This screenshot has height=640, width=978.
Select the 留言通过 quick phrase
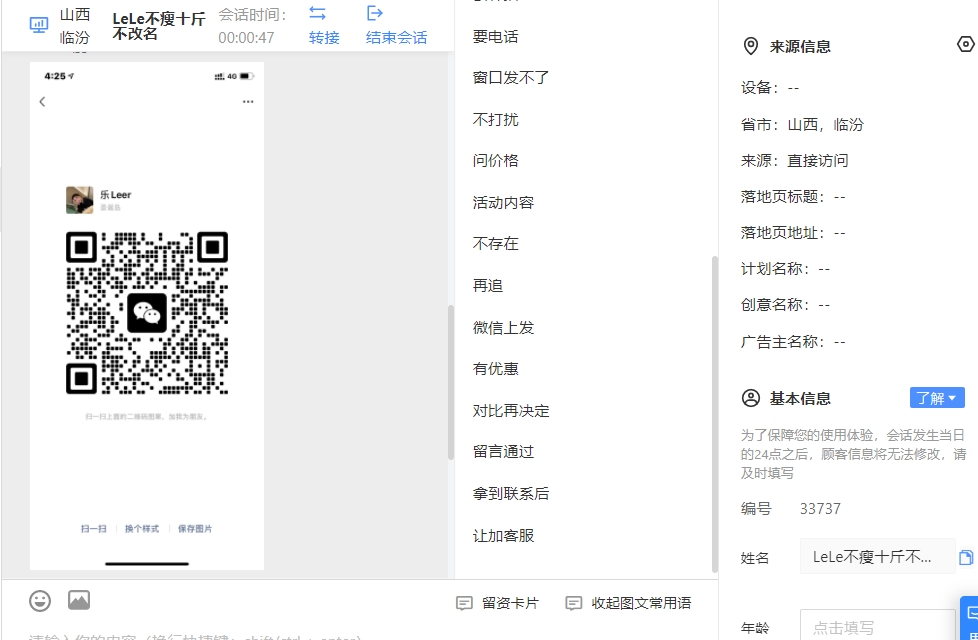(503, 452)
